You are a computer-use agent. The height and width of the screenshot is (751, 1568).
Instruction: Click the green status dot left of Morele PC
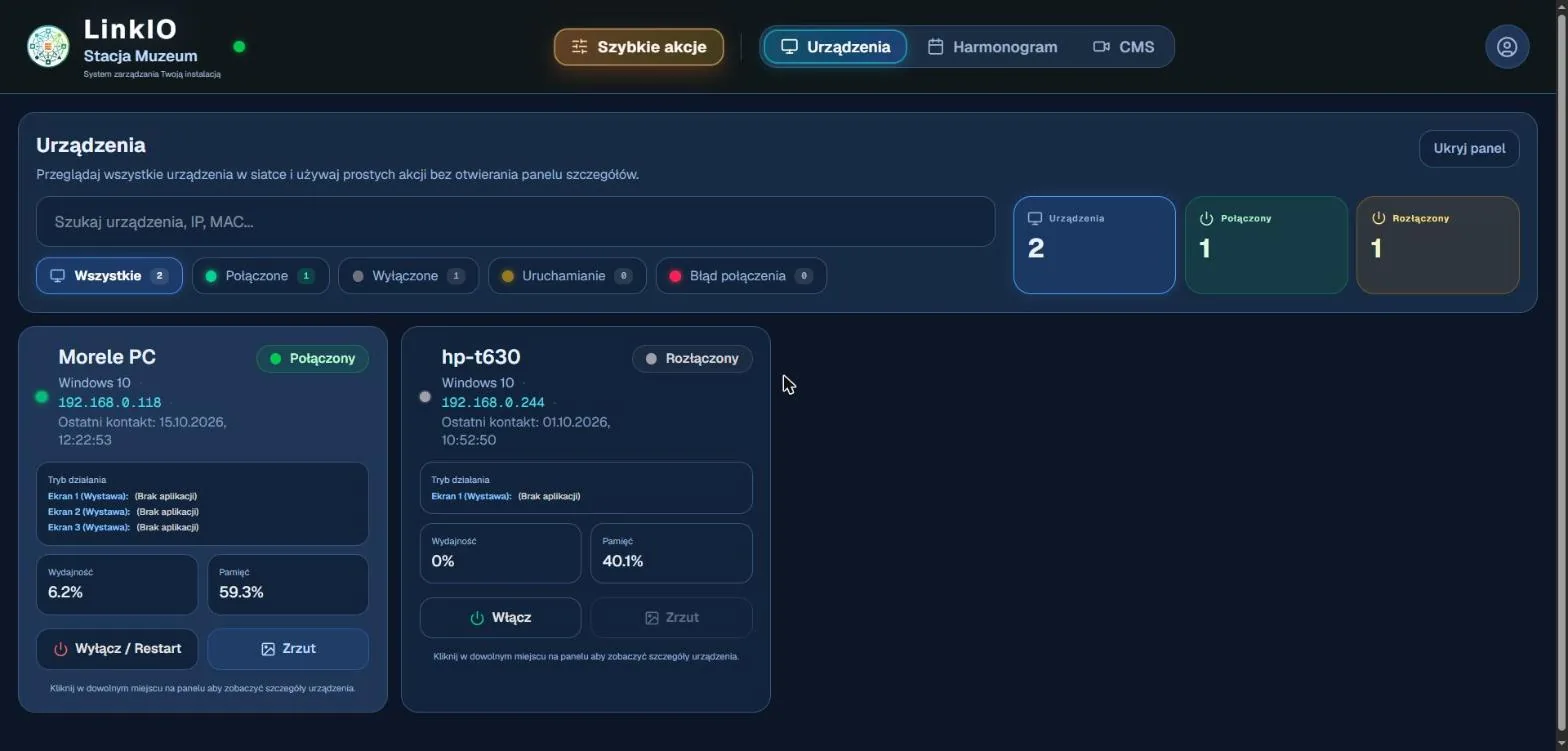pos(41,397)
